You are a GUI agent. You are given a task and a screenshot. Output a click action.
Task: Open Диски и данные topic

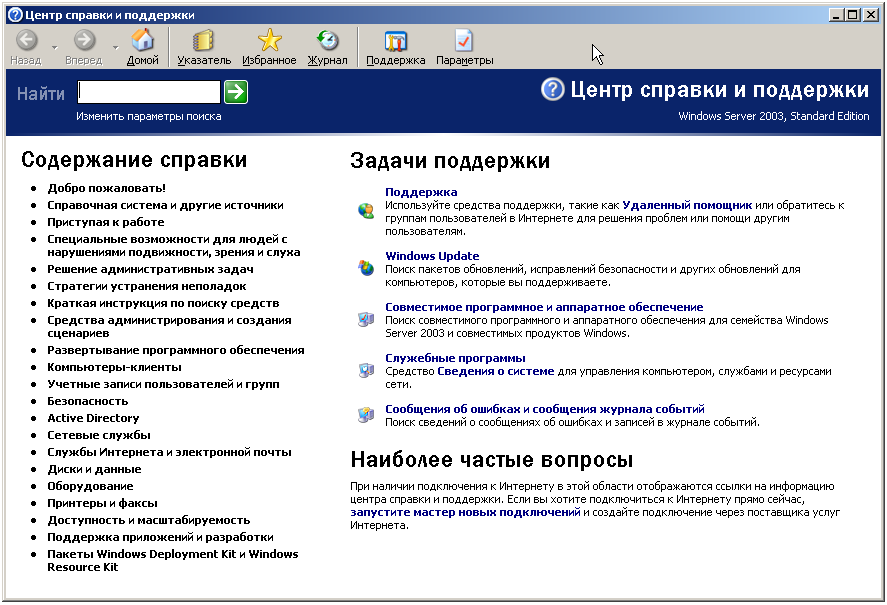[94, 469]
